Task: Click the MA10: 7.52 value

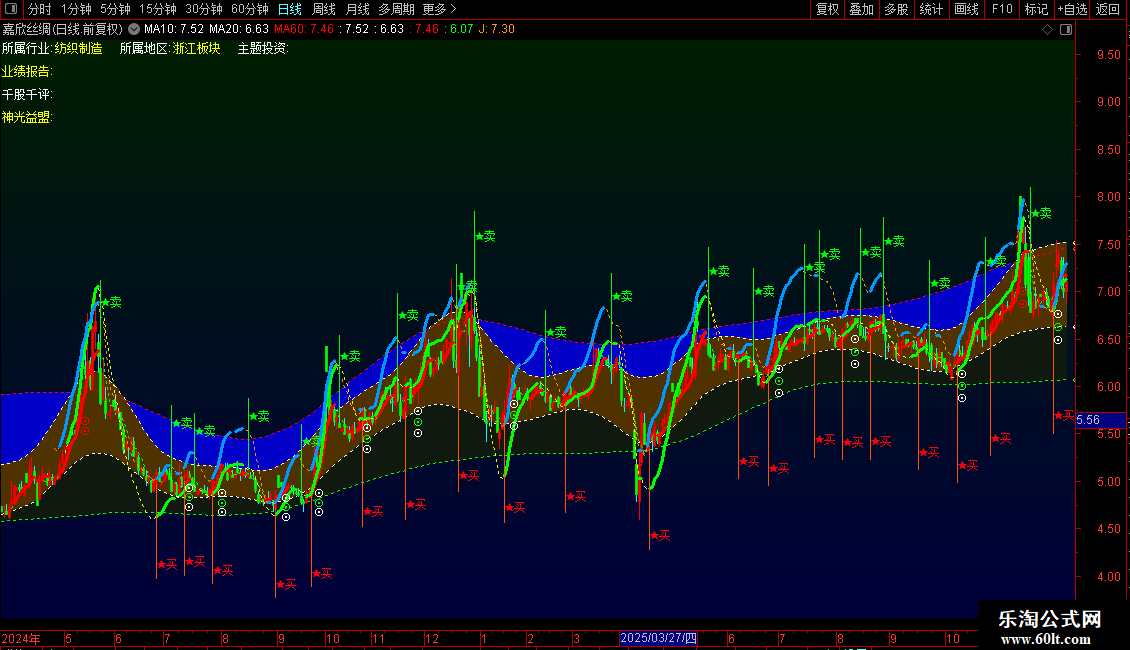Action: point(174,29)
